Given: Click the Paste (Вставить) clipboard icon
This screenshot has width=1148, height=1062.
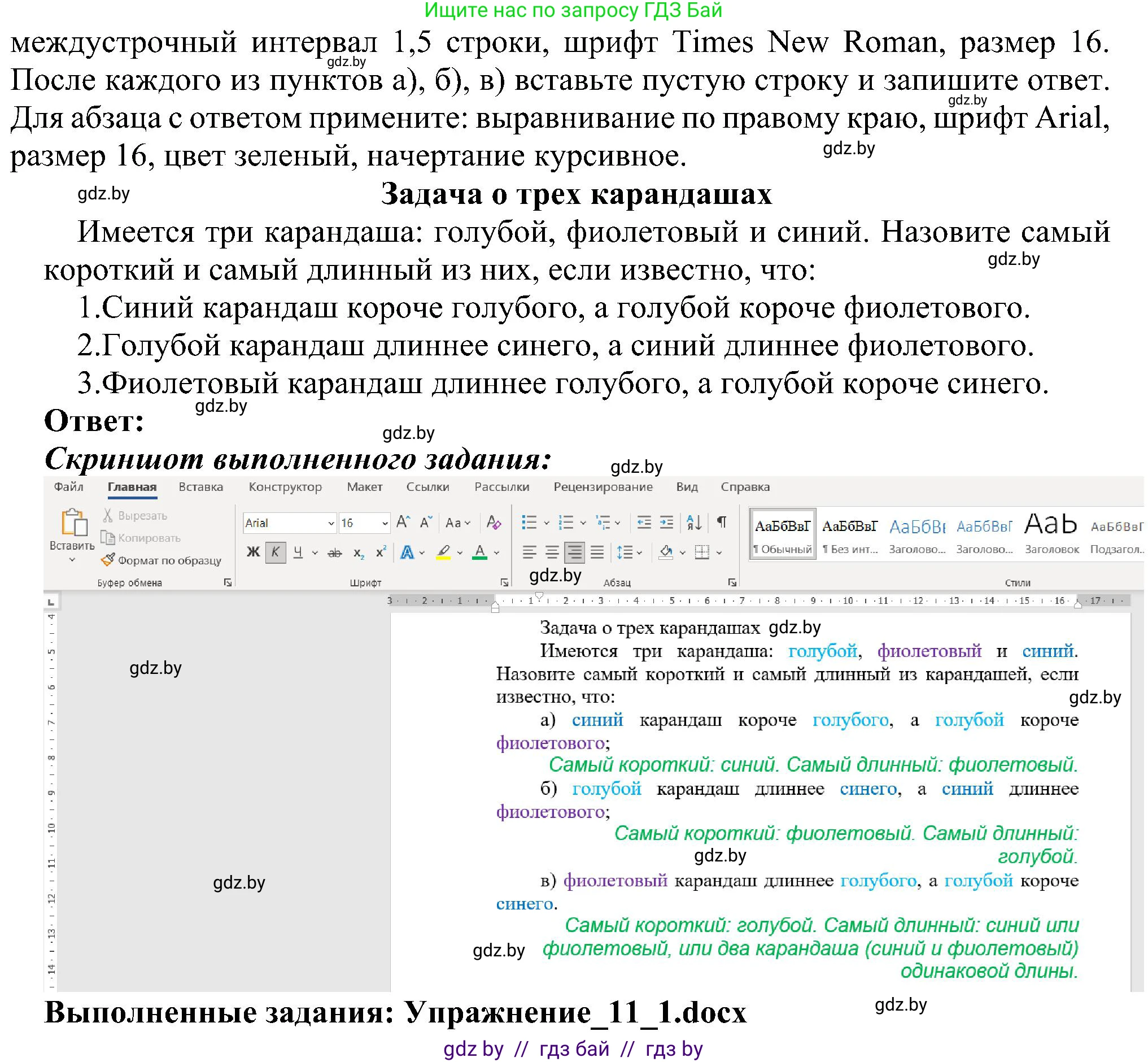Looking at the screenshot, I should (74, 523).
